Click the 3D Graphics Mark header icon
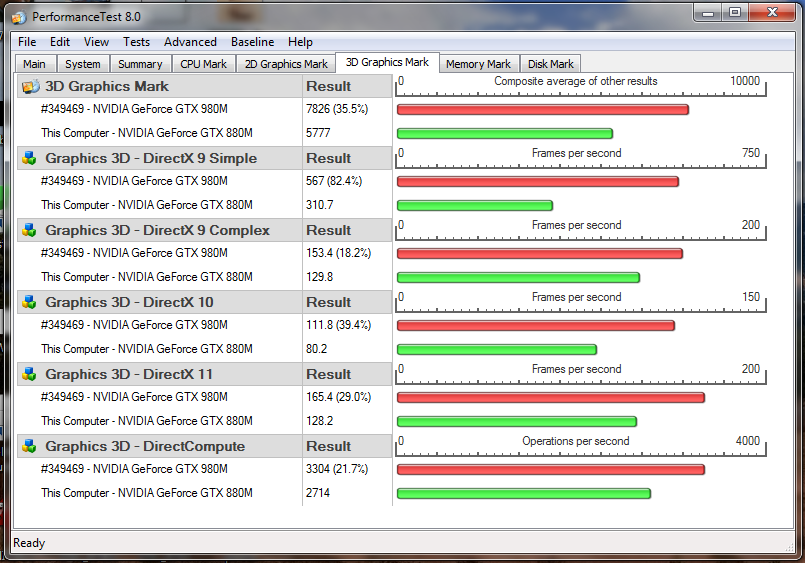The image size is (805, 563). click(30, 86)
